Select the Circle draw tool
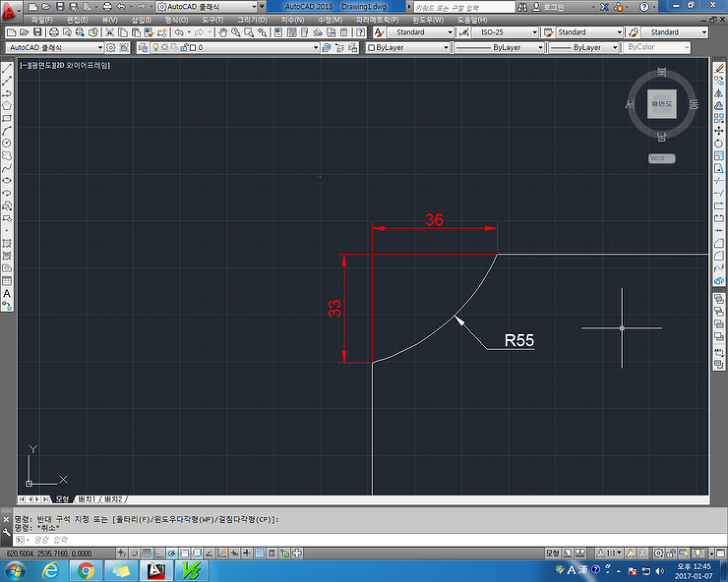Viewport: 728px width, 582px height. coord(7,143)
